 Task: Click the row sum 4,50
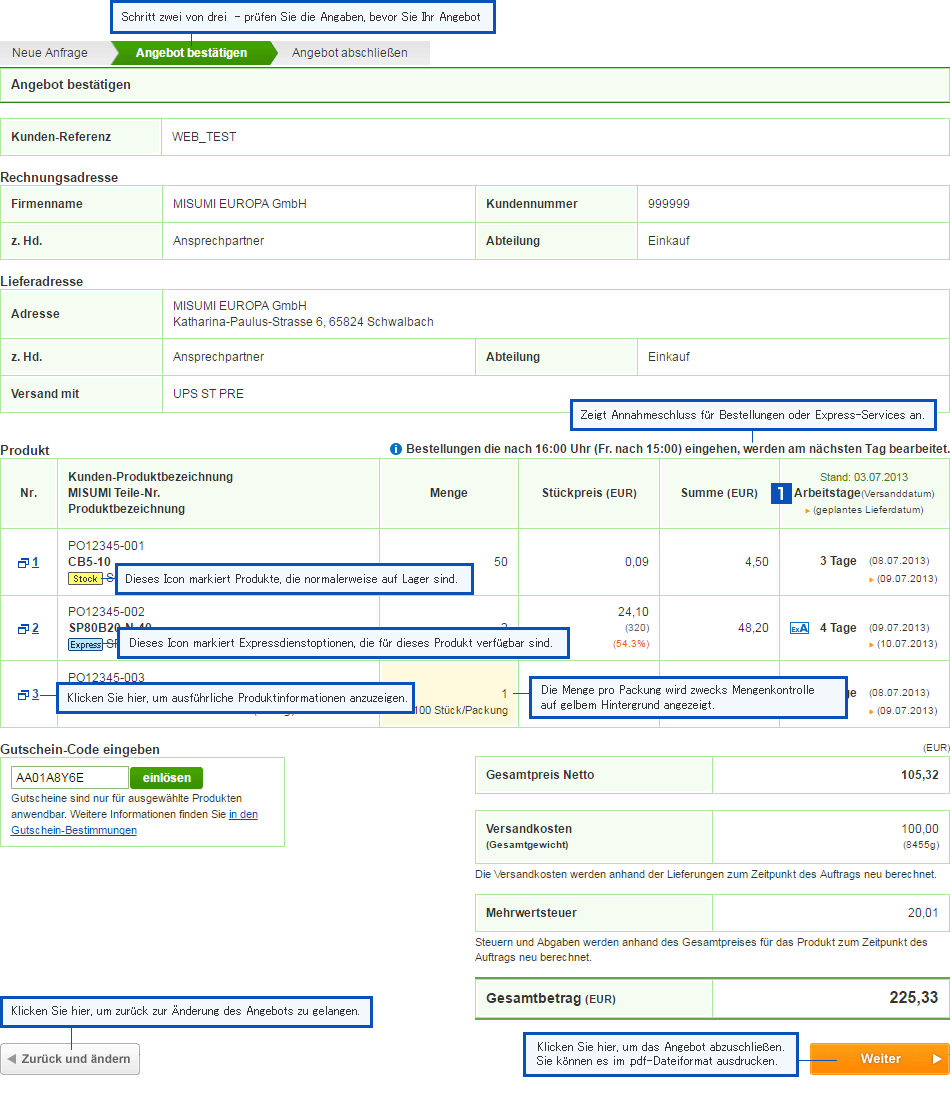[x=757, y=562]
